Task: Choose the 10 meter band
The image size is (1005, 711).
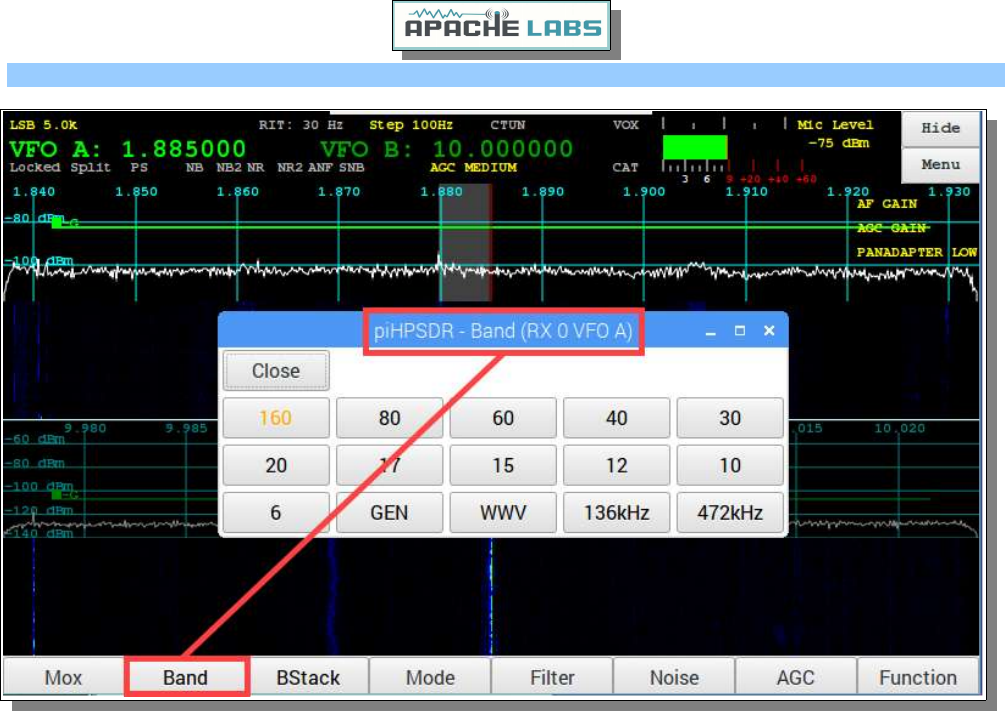Action: 729,465
